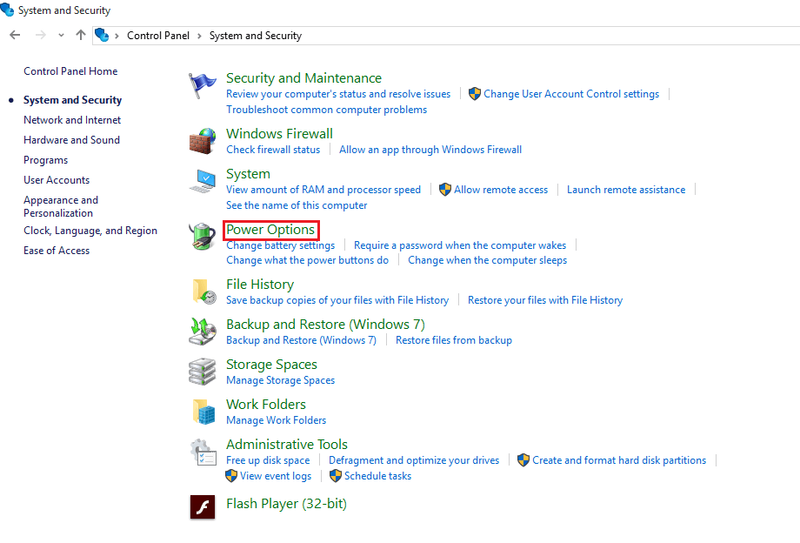Open Power Options heading

pos(270,230)
